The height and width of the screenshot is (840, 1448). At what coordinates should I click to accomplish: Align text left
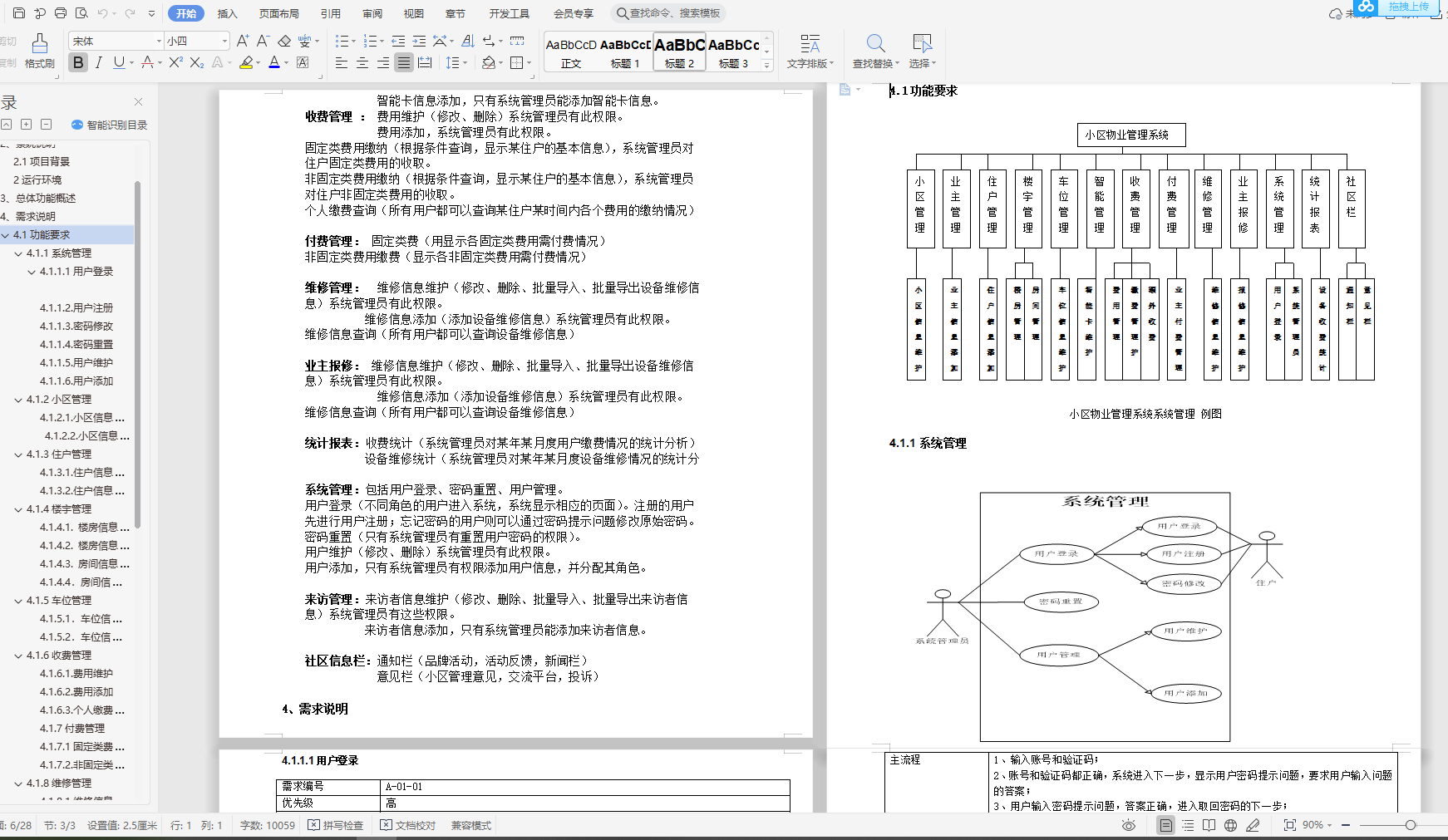tap(342, 62)
